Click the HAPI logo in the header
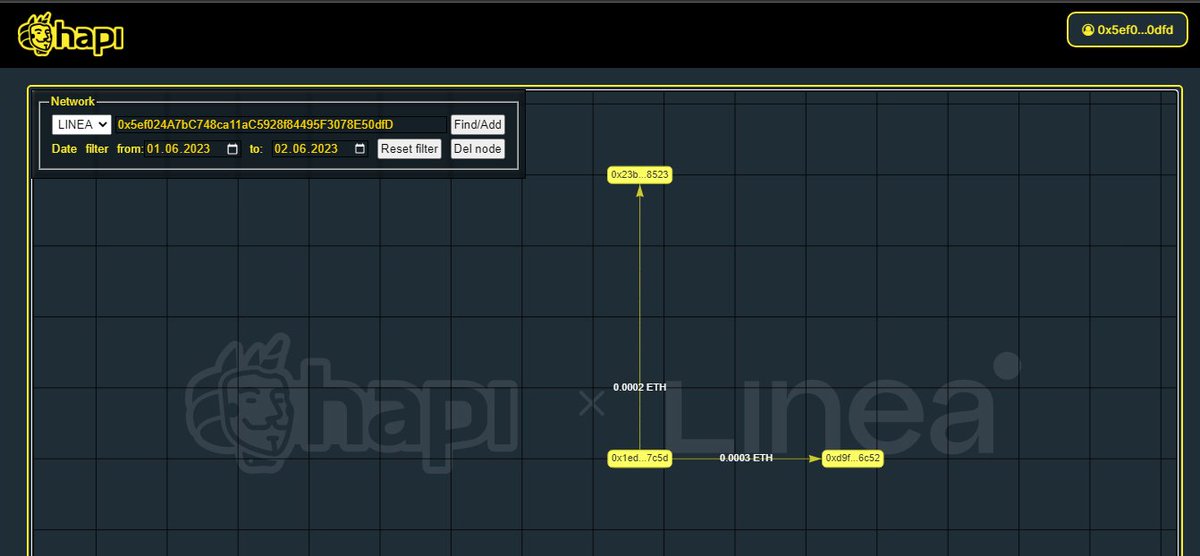This screenshot has width=1200, height=556. click(70, 36)
